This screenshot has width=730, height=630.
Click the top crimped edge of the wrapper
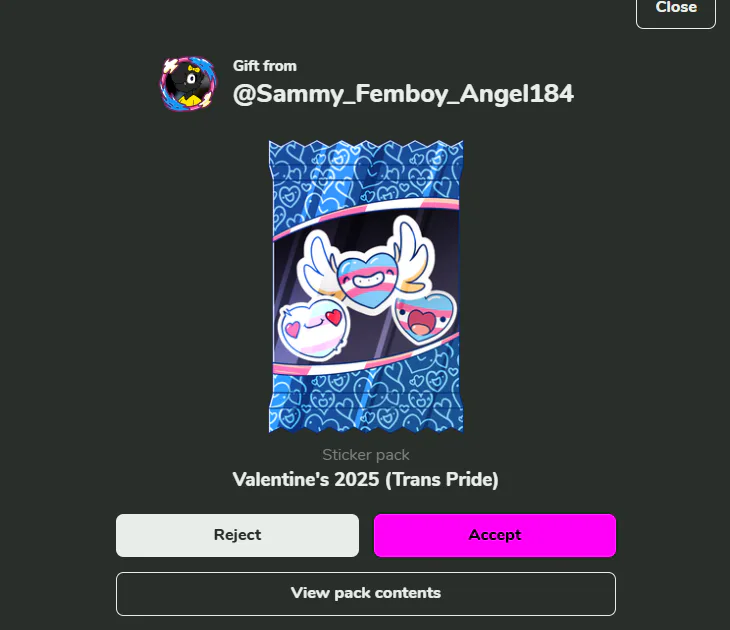tap(366, 149)
